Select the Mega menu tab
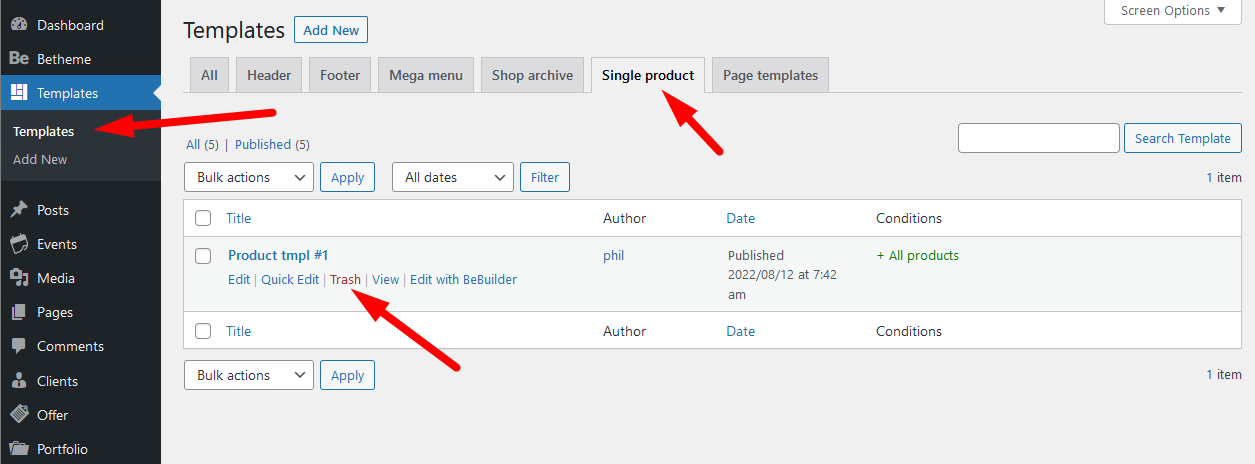This screenshot has width=1255, height=464. click(x=425, y=75)
